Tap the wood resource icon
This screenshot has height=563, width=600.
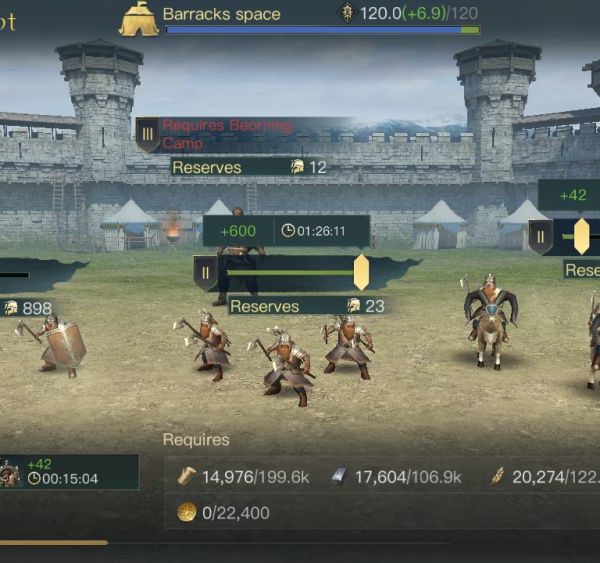(187, 476)
